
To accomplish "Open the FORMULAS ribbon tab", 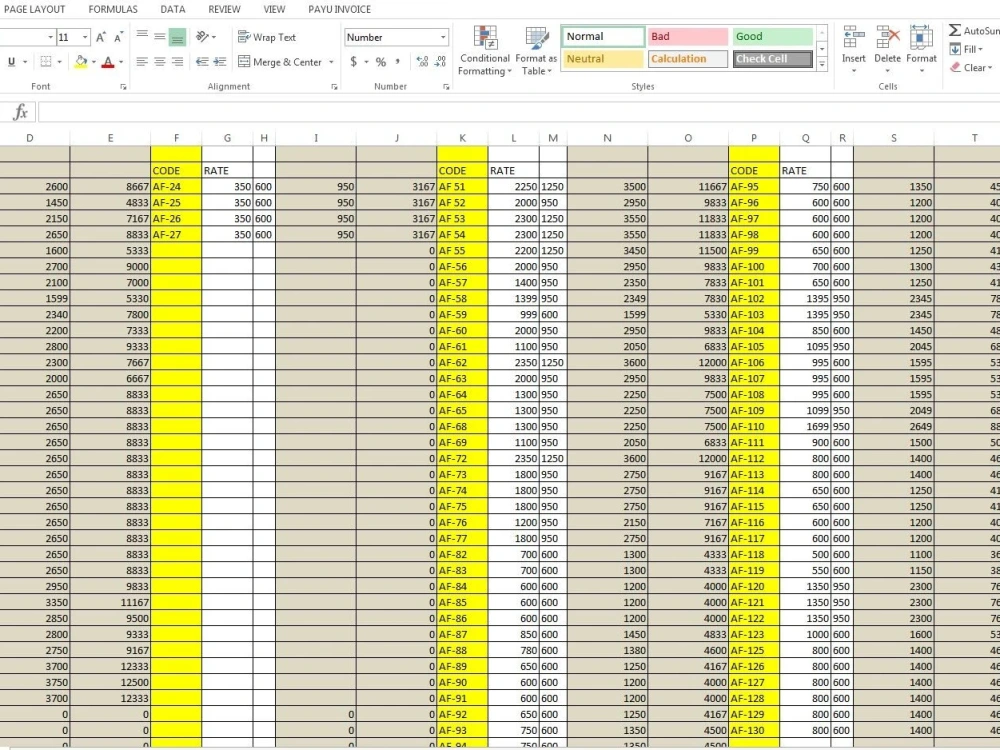I will click(112, 9).
